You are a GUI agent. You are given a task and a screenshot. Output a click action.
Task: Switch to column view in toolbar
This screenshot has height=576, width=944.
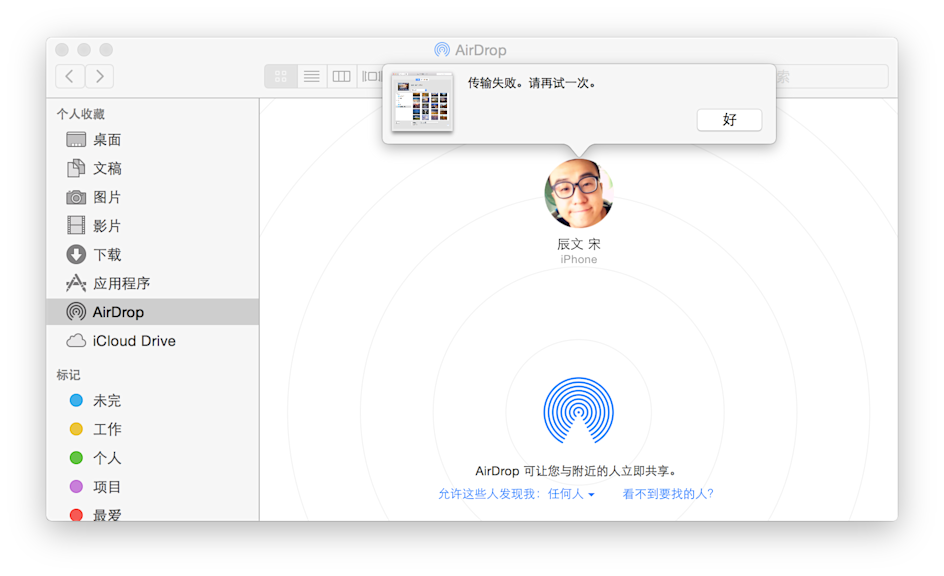341,76
